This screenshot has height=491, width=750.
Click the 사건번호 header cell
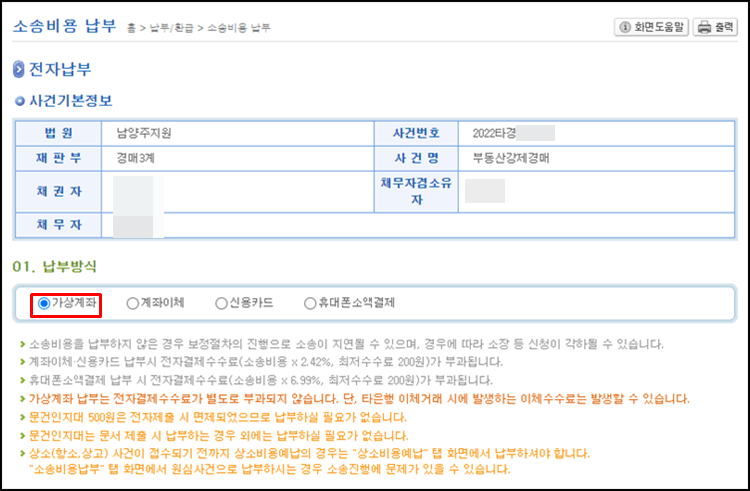[x=416, y=133]
